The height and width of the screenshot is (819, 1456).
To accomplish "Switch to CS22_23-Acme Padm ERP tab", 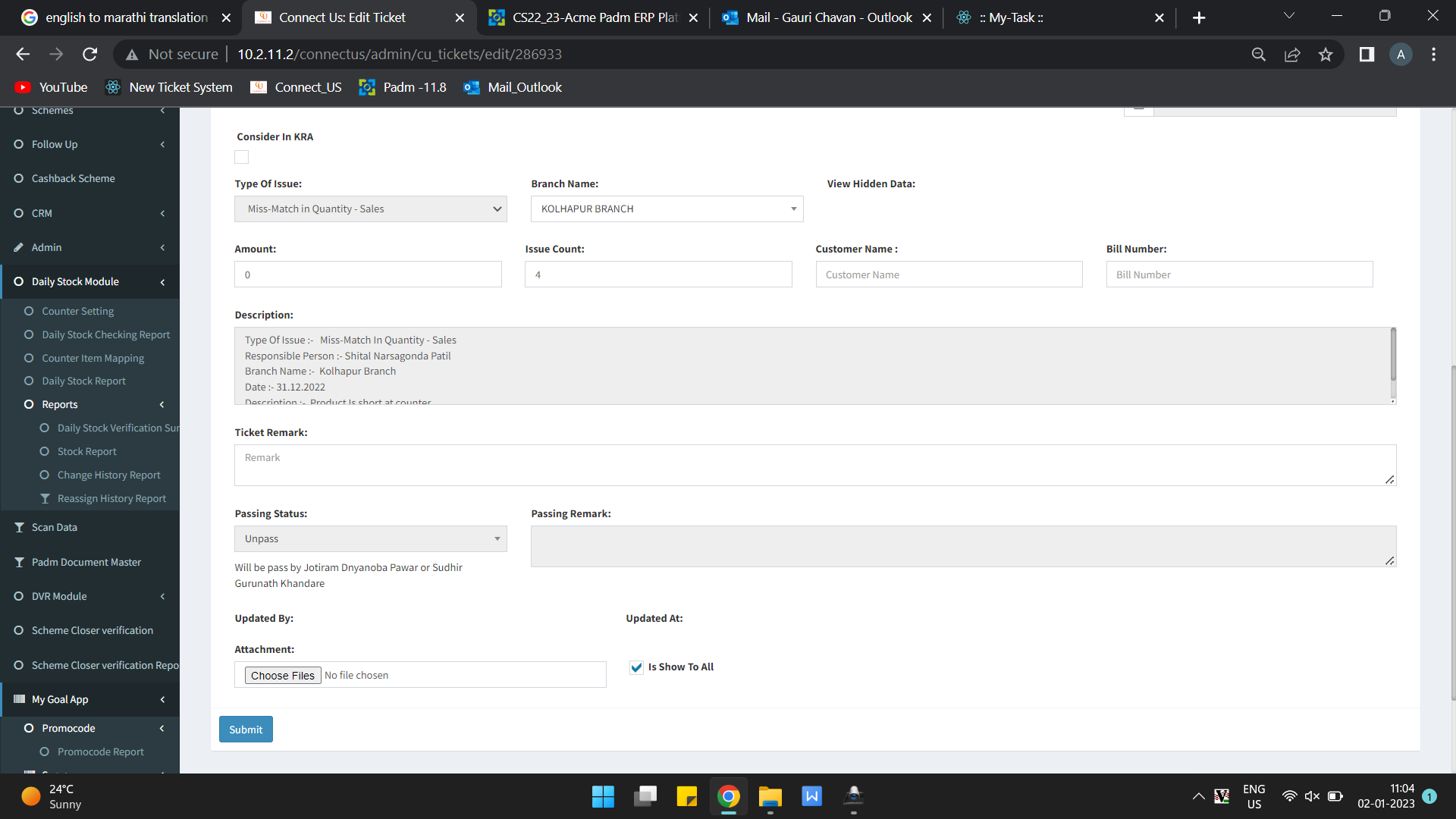I will point(593,17).
